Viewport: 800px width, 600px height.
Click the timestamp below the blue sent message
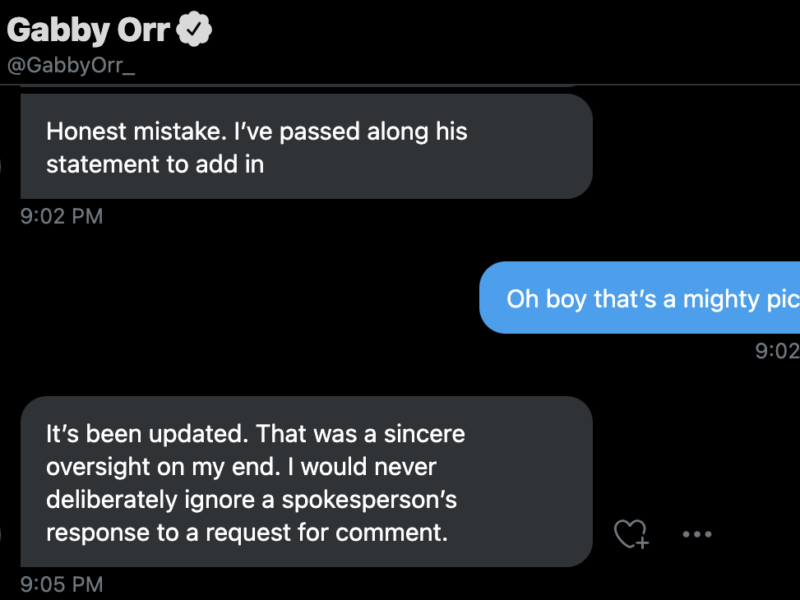pyautogui.click(x=777, y=350)
